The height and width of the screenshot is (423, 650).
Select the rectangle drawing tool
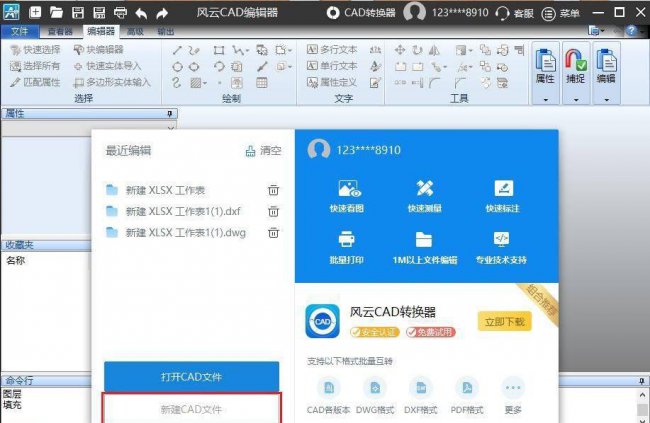point(219,50)
